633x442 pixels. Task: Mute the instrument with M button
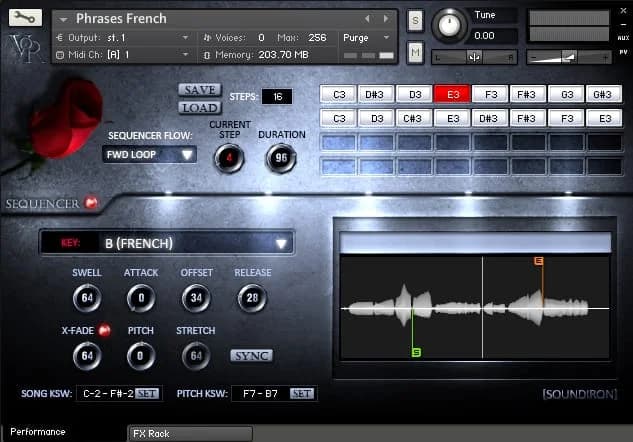[x=415, y=50]
